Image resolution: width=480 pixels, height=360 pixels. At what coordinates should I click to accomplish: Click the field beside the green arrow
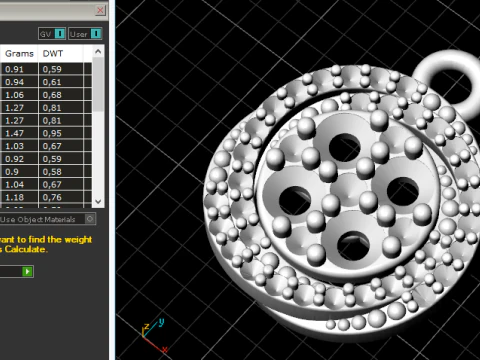[11, 272]
